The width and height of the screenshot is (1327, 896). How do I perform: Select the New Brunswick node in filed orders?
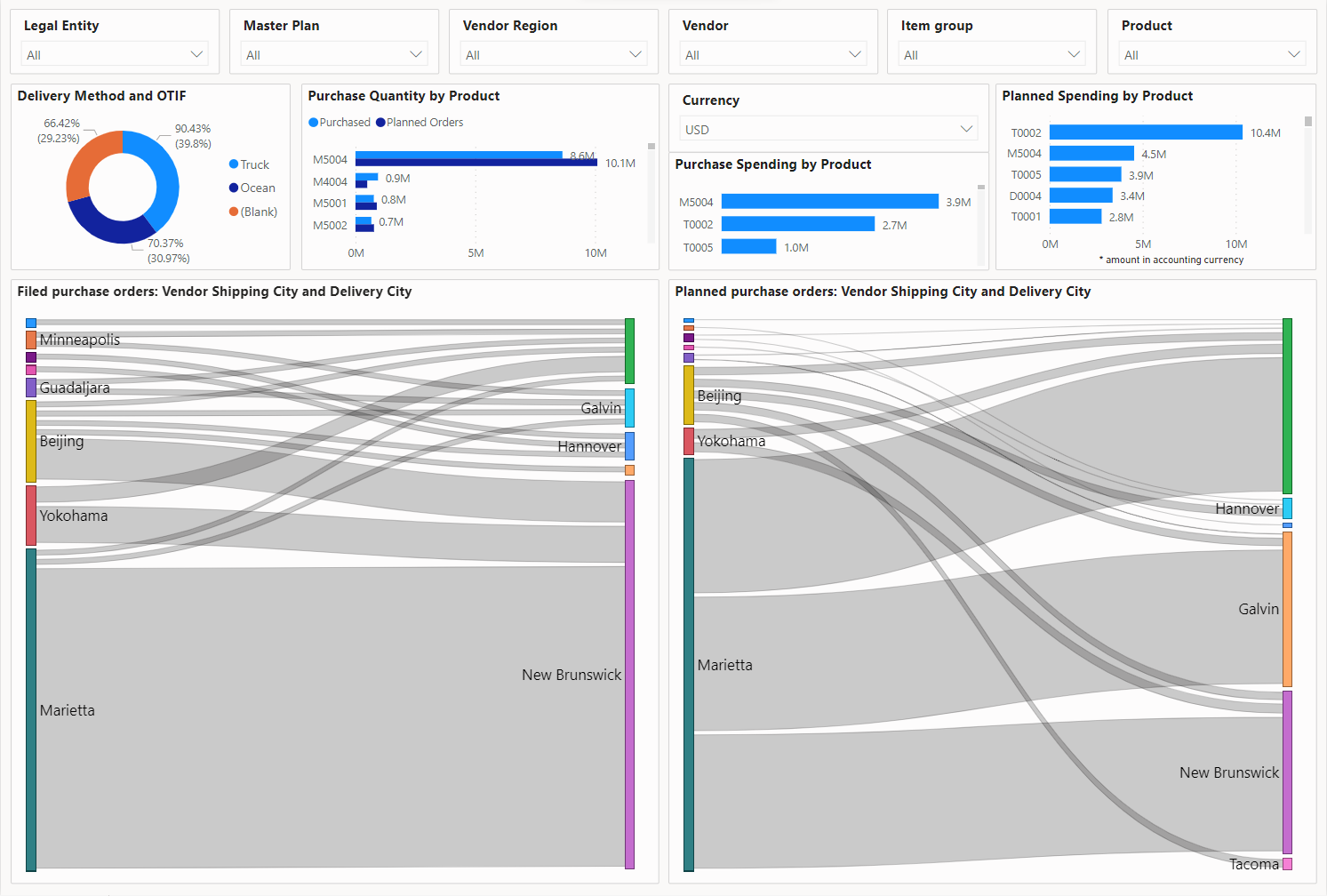(629, 674)
